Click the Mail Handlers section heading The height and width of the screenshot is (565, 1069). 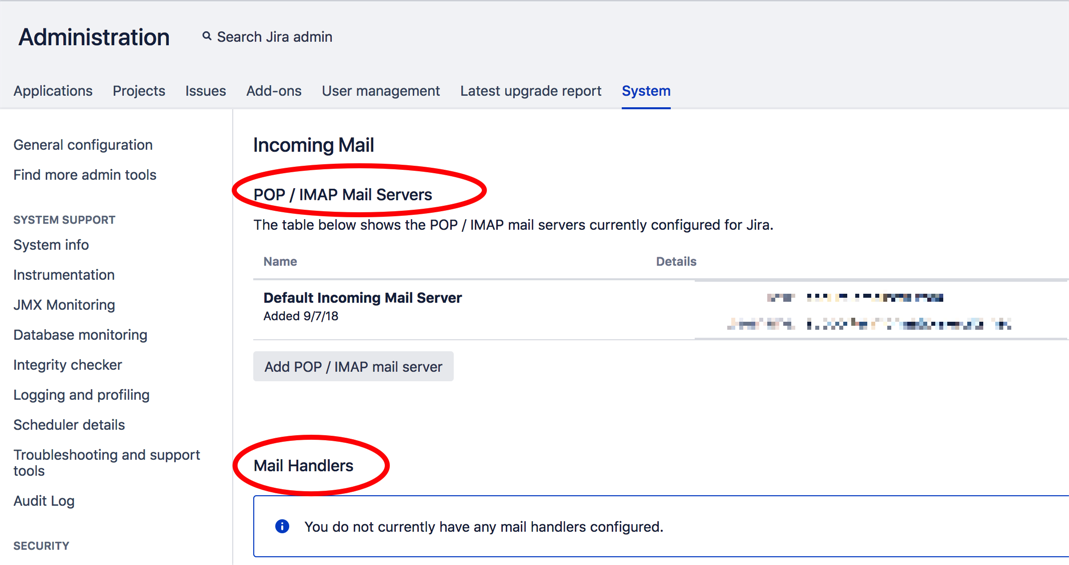303,465
